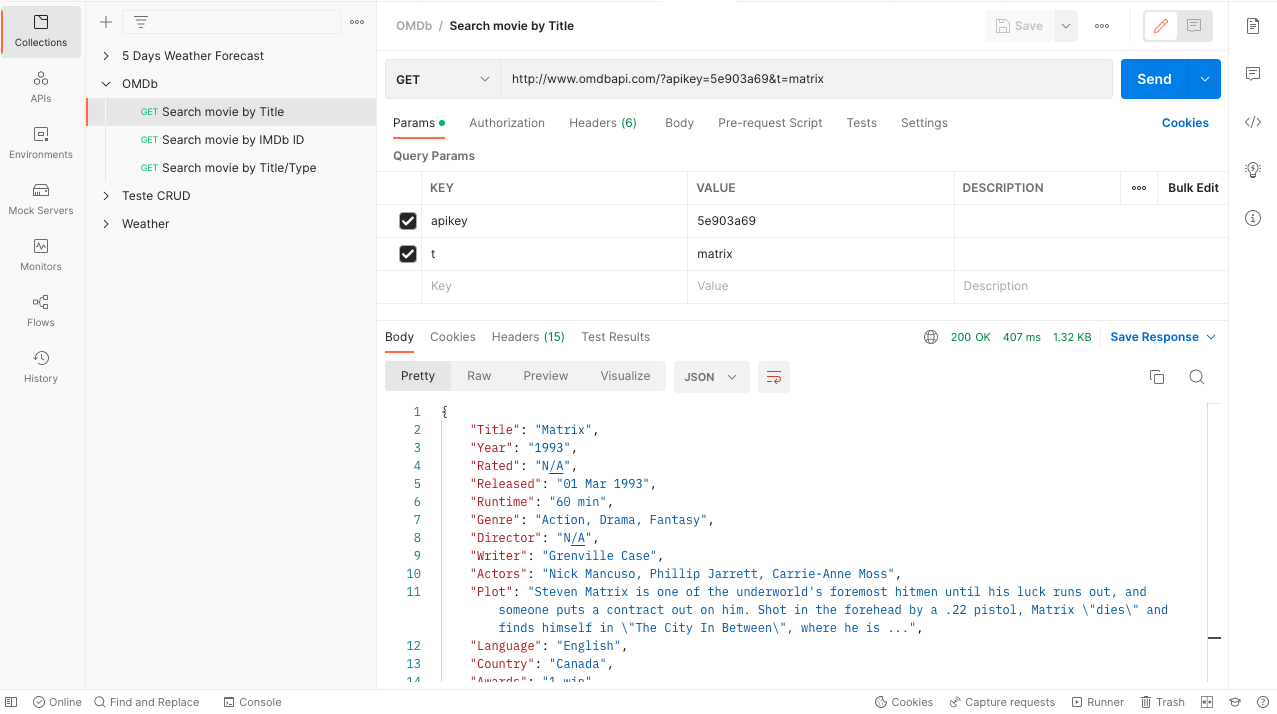
Task: Open help question mark icon in status bar
Action: tap(1262, 702)
